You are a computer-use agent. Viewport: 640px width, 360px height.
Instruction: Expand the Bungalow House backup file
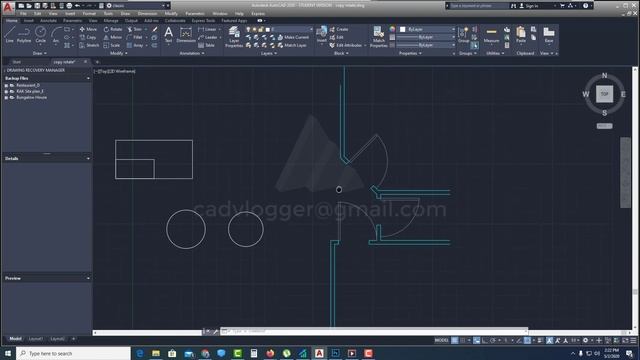pos(6,98)
